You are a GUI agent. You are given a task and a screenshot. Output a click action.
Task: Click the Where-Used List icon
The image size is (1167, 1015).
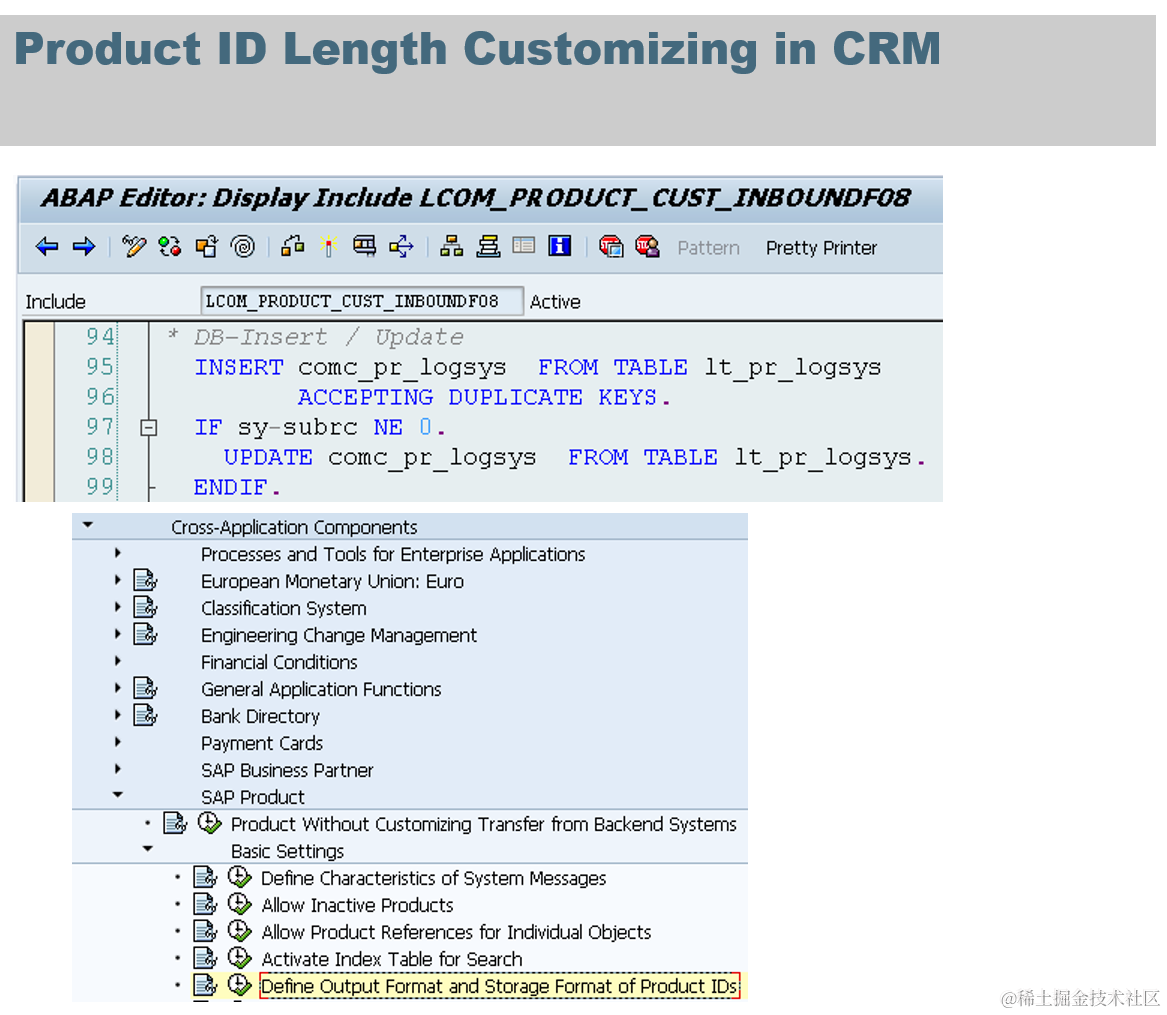[x=365, y=246]
